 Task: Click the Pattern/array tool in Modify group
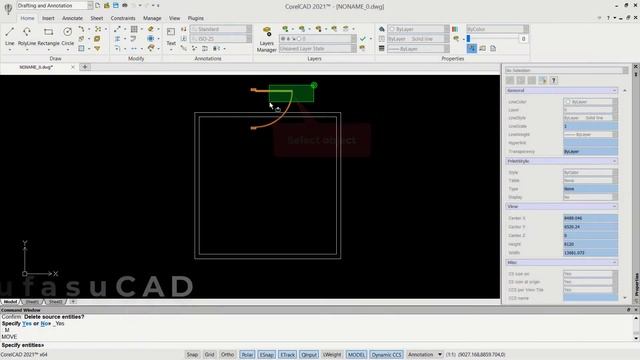coord(134,29)
